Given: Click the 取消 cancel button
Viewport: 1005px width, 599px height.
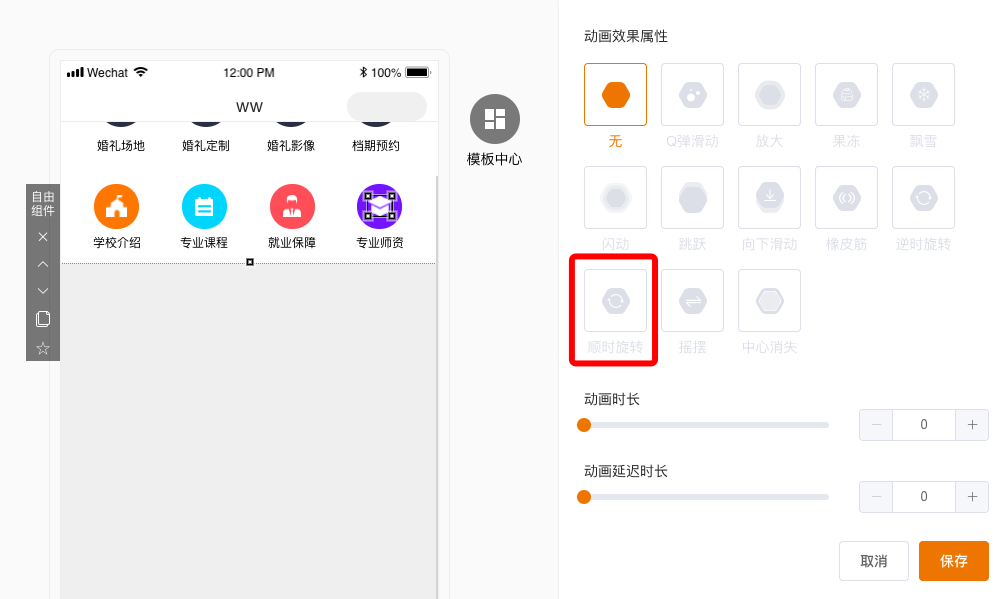Looking at the screenshot, I should (x=874, y=561).
